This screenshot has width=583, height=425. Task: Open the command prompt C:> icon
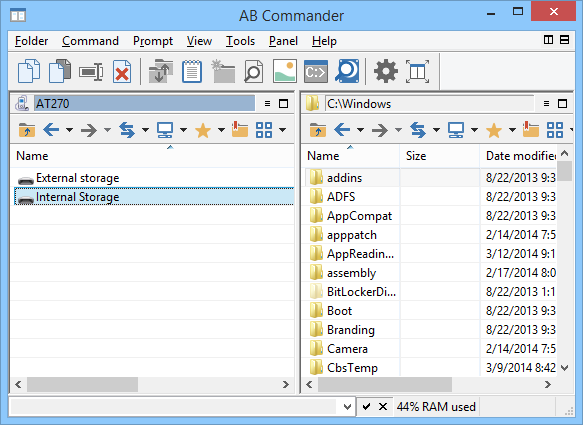click(x=316, y=71)
